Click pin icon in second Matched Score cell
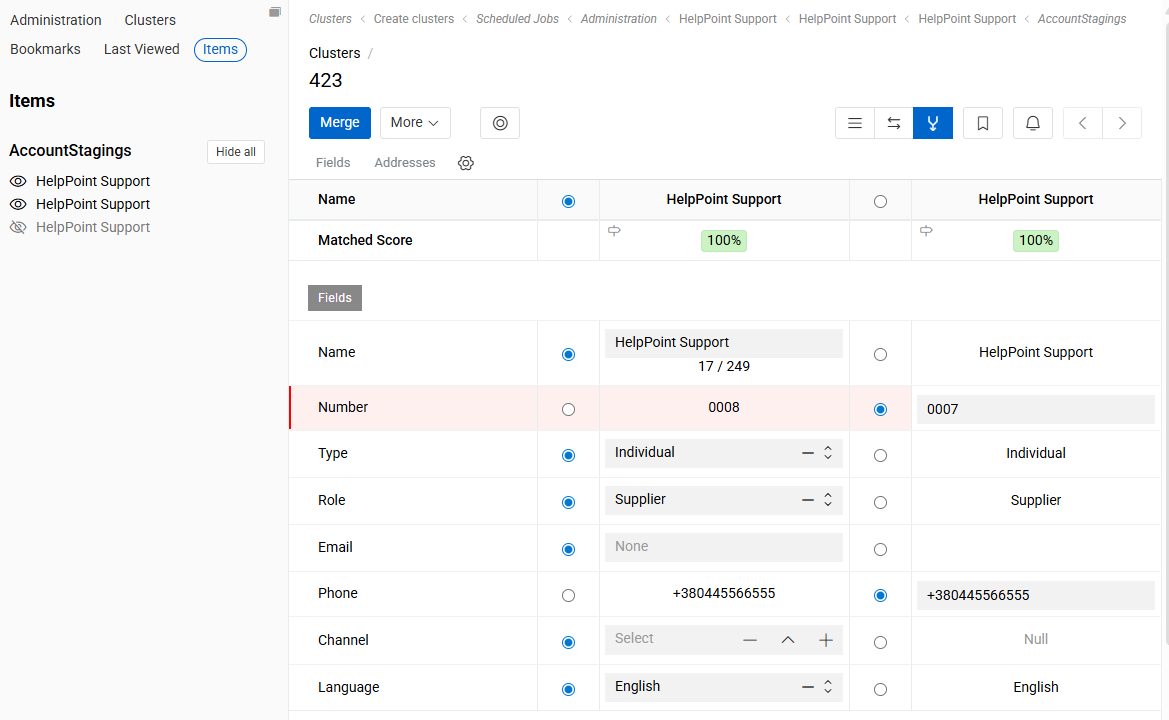This screenshot has width=1169, height=720. pos(926,230)
